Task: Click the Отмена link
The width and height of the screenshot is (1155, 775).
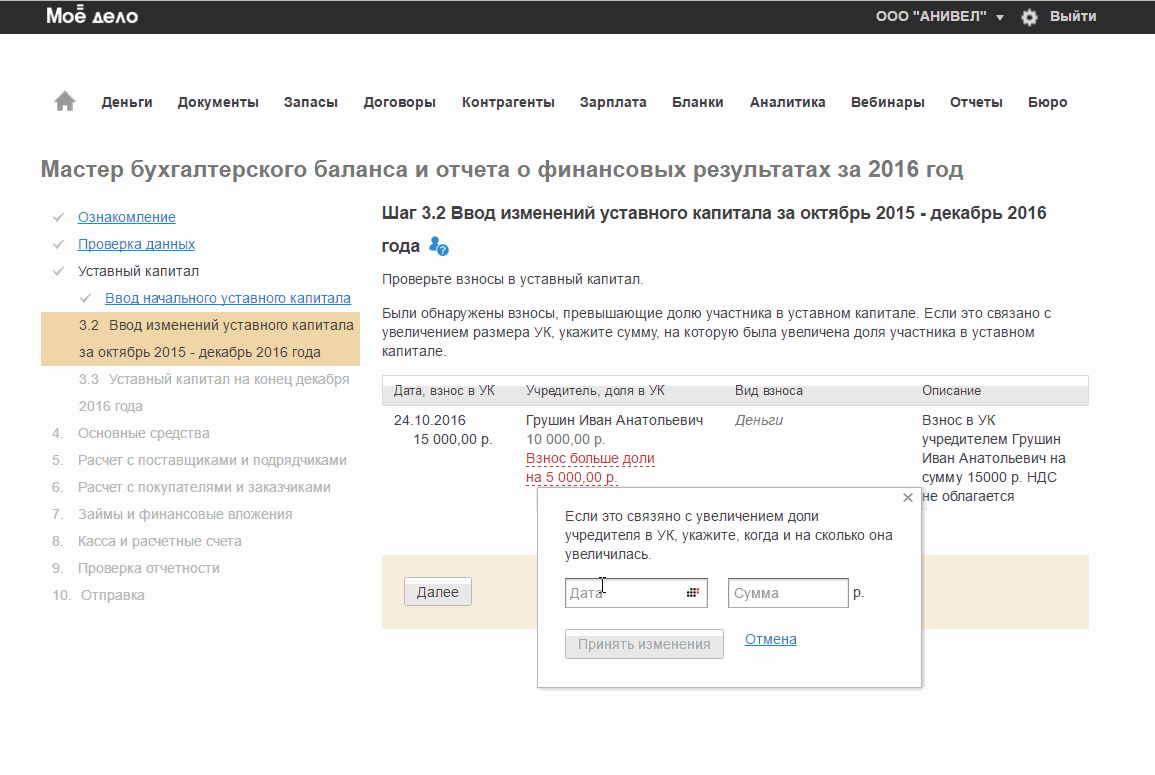Action: point(770,640)
